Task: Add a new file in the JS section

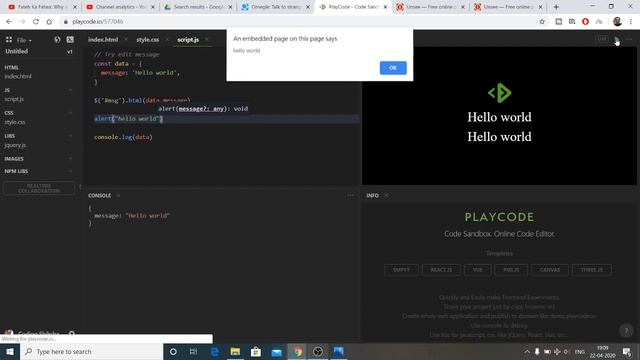Action: (x=70, y=90)
